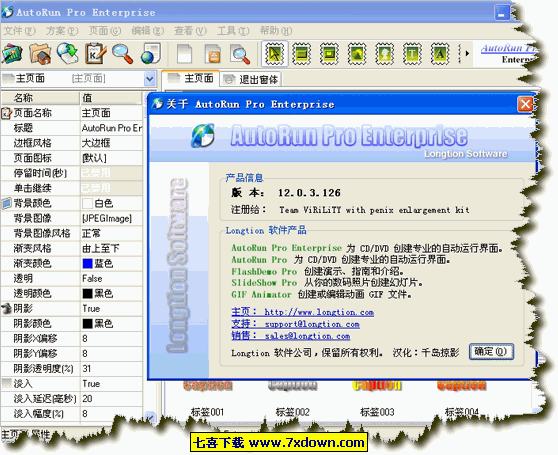The width and height of the screenshot is (558, 455).
Task: Click the 阴影 True value cell
Action: tap(111, 308)
